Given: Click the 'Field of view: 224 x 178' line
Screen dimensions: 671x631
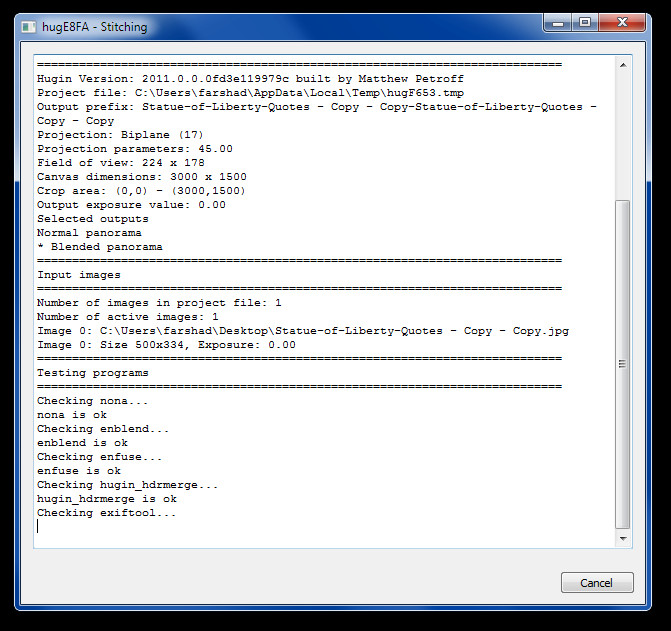Looking at the screenshot, I should click(121, 163).
